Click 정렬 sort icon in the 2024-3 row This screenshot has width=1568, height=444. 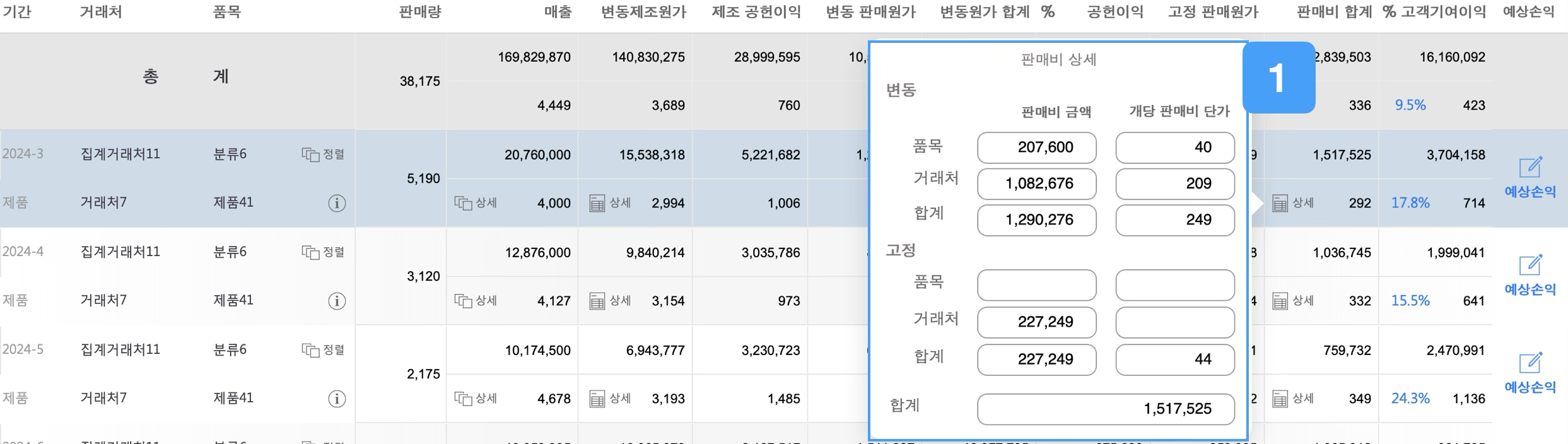click(x=323, y=155)
